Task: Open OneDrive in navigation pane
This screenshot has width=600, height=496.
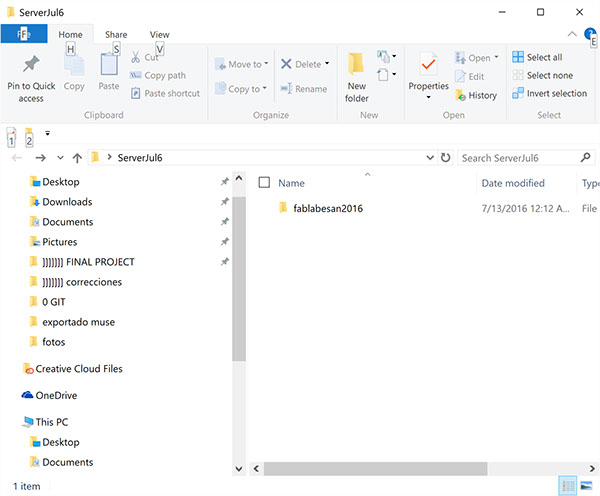Action: click(x=56, y=395)
